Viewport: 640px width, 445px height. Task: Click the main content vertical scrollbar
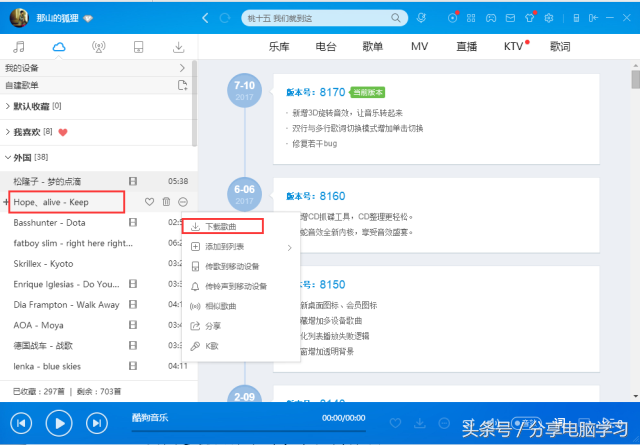point(636,80)
